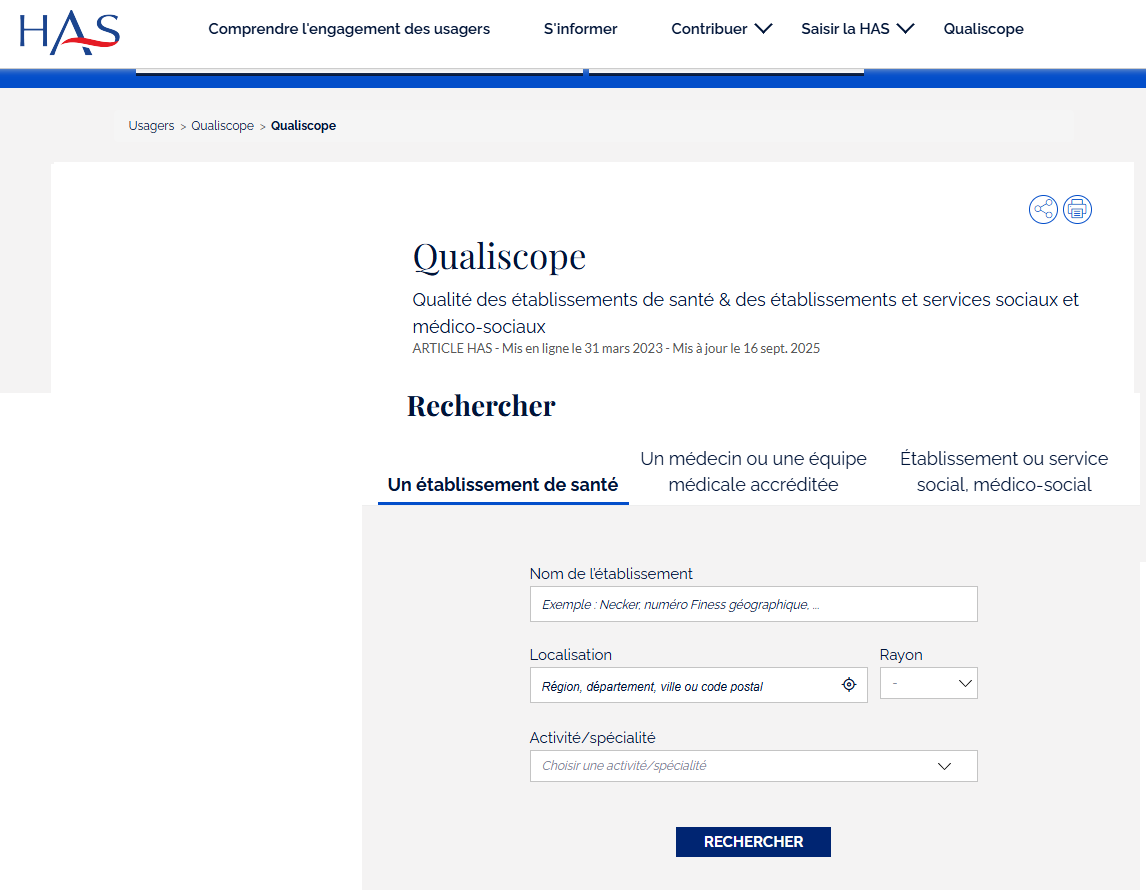Image resolution: width=1146 pixels, height=890 pixels.
Task: Go to Qualiscope in the top navigation
Action: (983, 29)
